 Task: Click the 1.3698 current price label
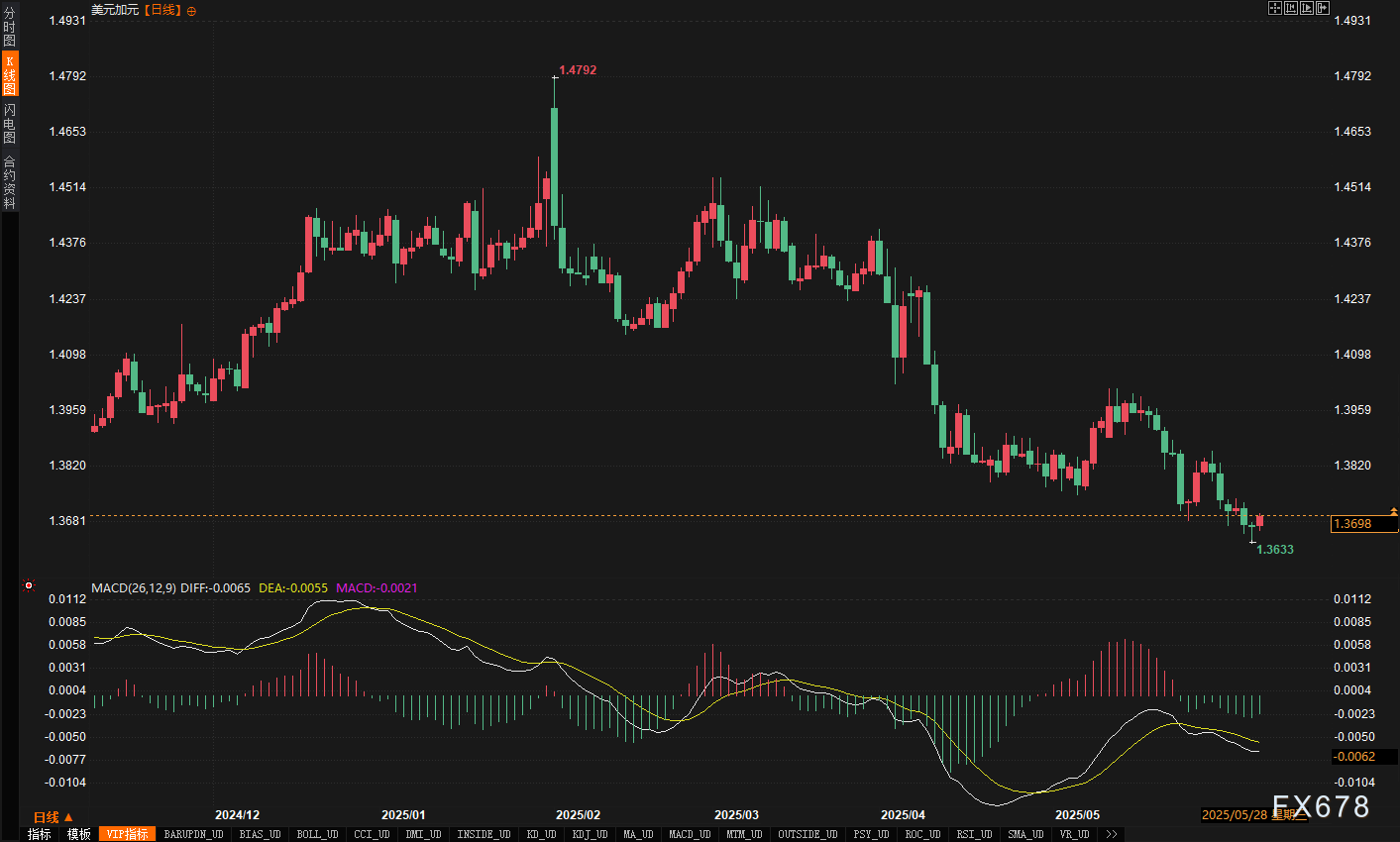(1363, 524)
